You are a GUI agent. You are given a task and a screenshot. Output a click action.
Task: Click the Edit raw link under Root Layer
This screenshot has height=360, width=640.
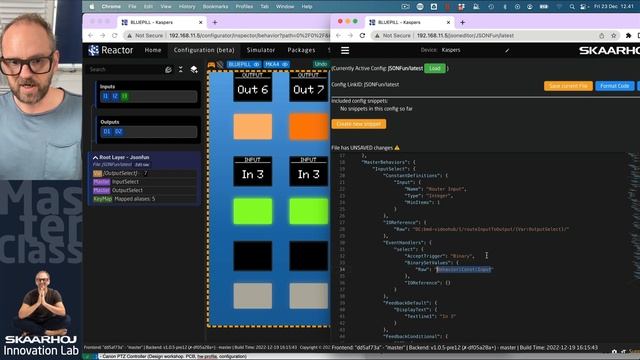[142, 164]
